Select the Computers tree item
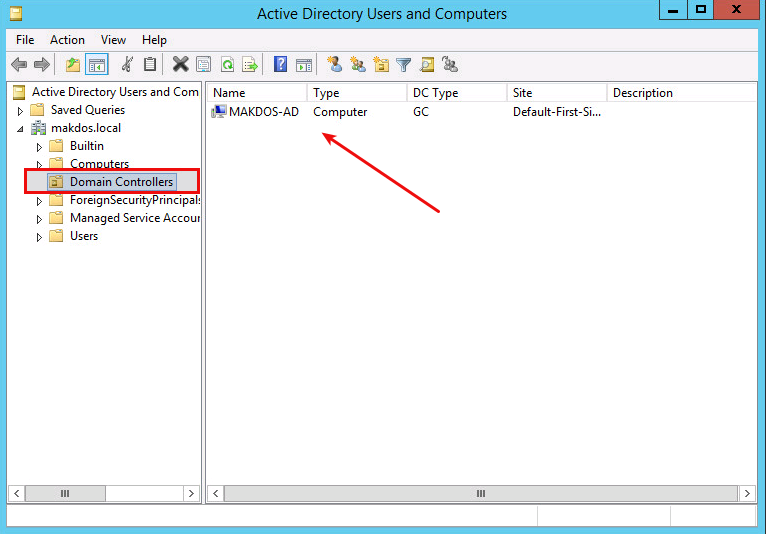 [x=99, y=164]
